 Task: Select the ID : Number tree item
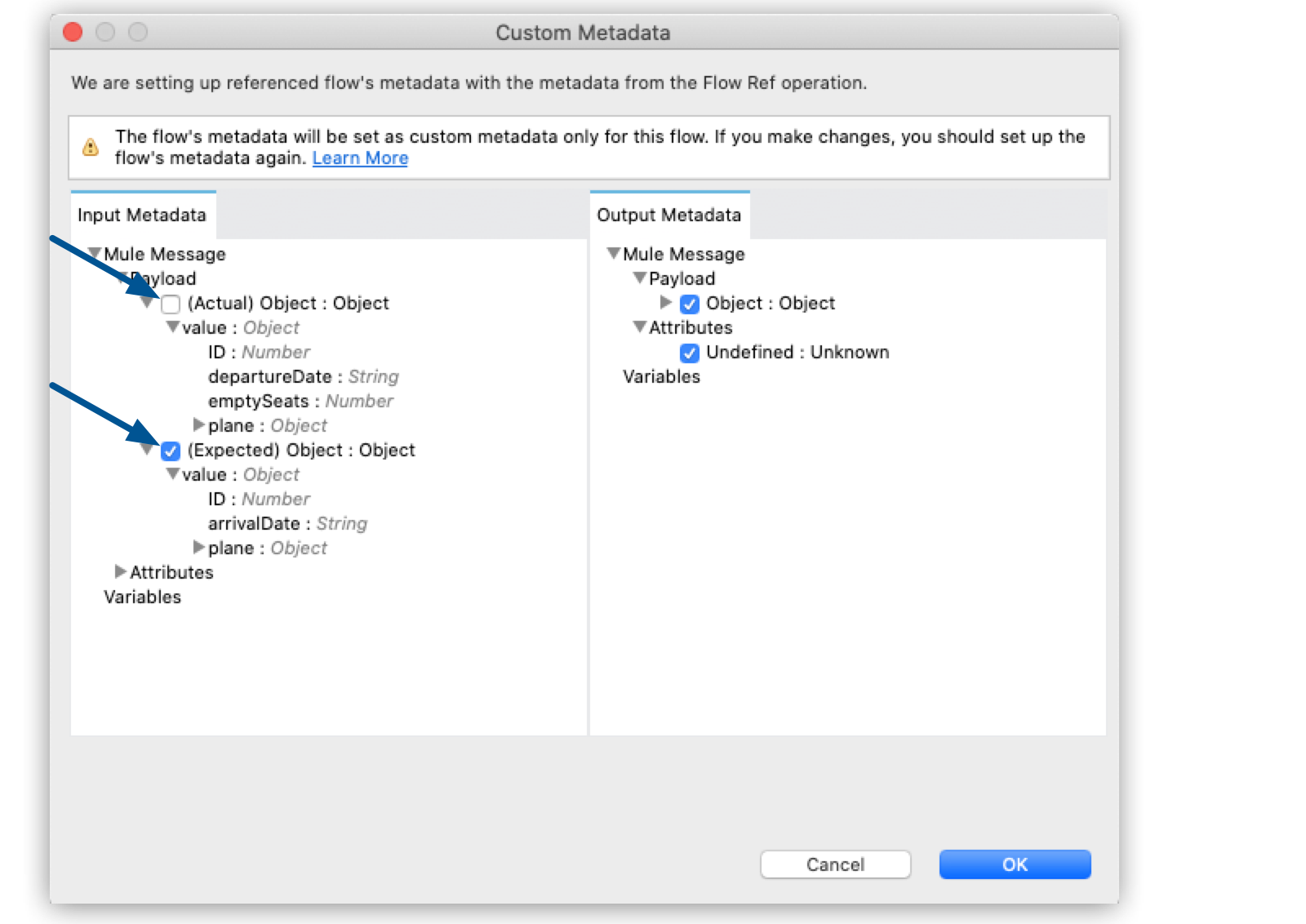[258, 351]
